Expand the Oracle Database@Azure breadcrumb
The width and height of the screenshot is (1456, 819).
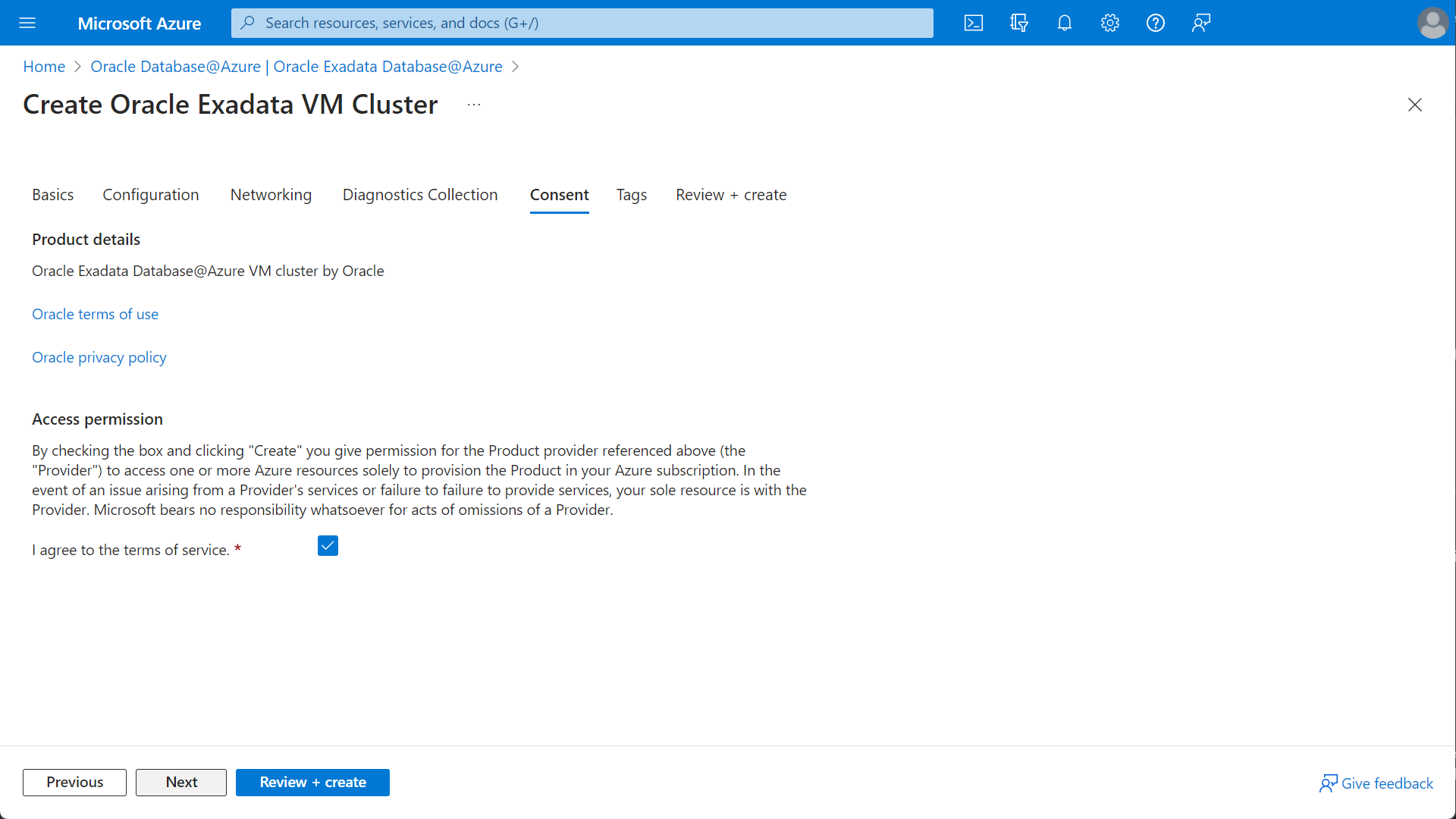pyautogui.click(x=296, y=67)
